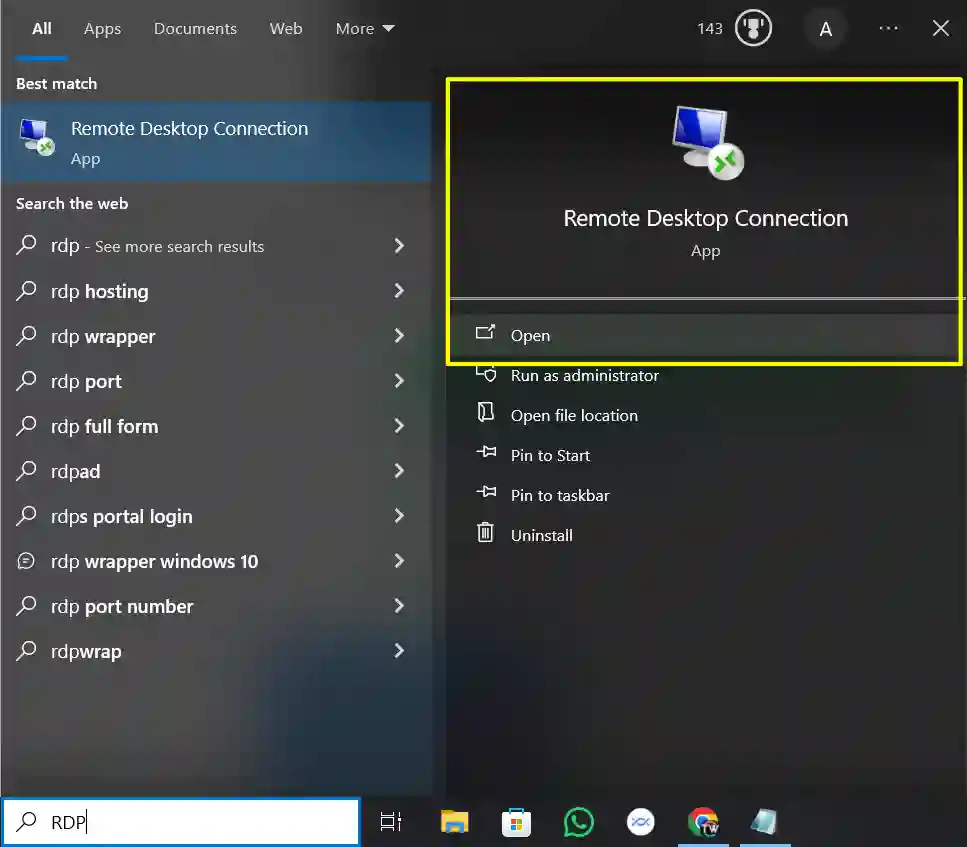The width and height of the screenshot is (967, 847).
Task: Switch to the Web tab
Action: 286,28
